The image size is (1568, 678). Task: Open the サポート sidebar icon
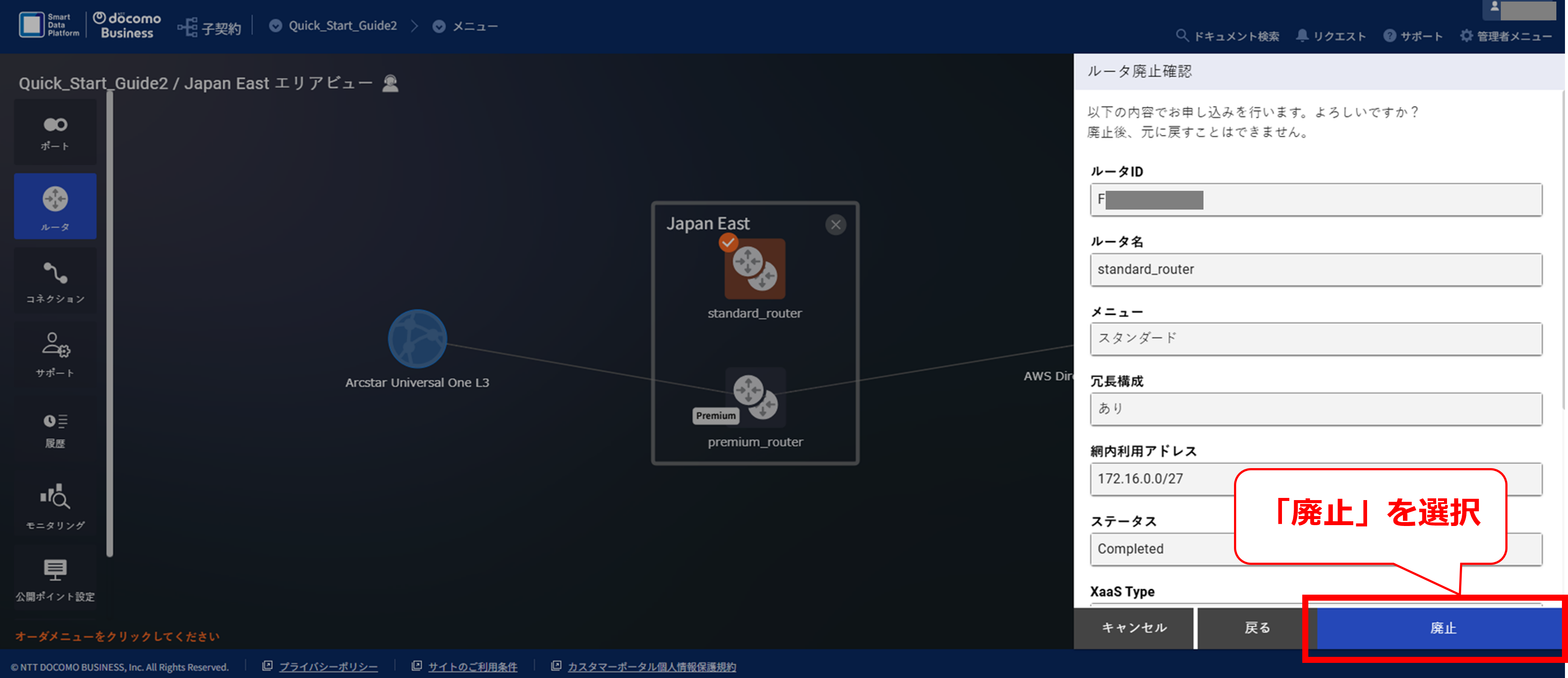(x=55, y=355)
